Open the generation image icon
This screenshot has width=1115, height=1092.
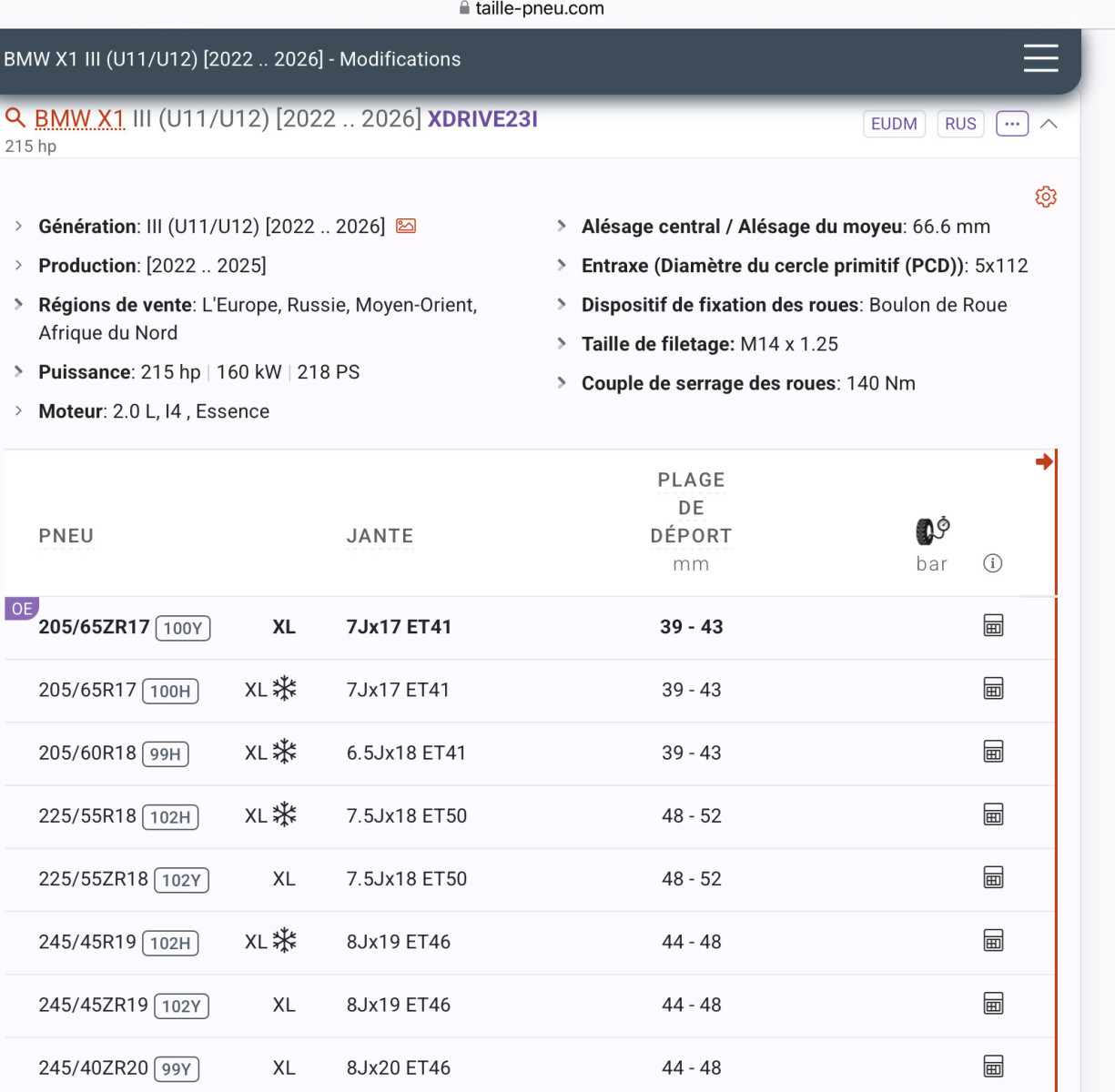pyautogui.click(x=406, y=226)
